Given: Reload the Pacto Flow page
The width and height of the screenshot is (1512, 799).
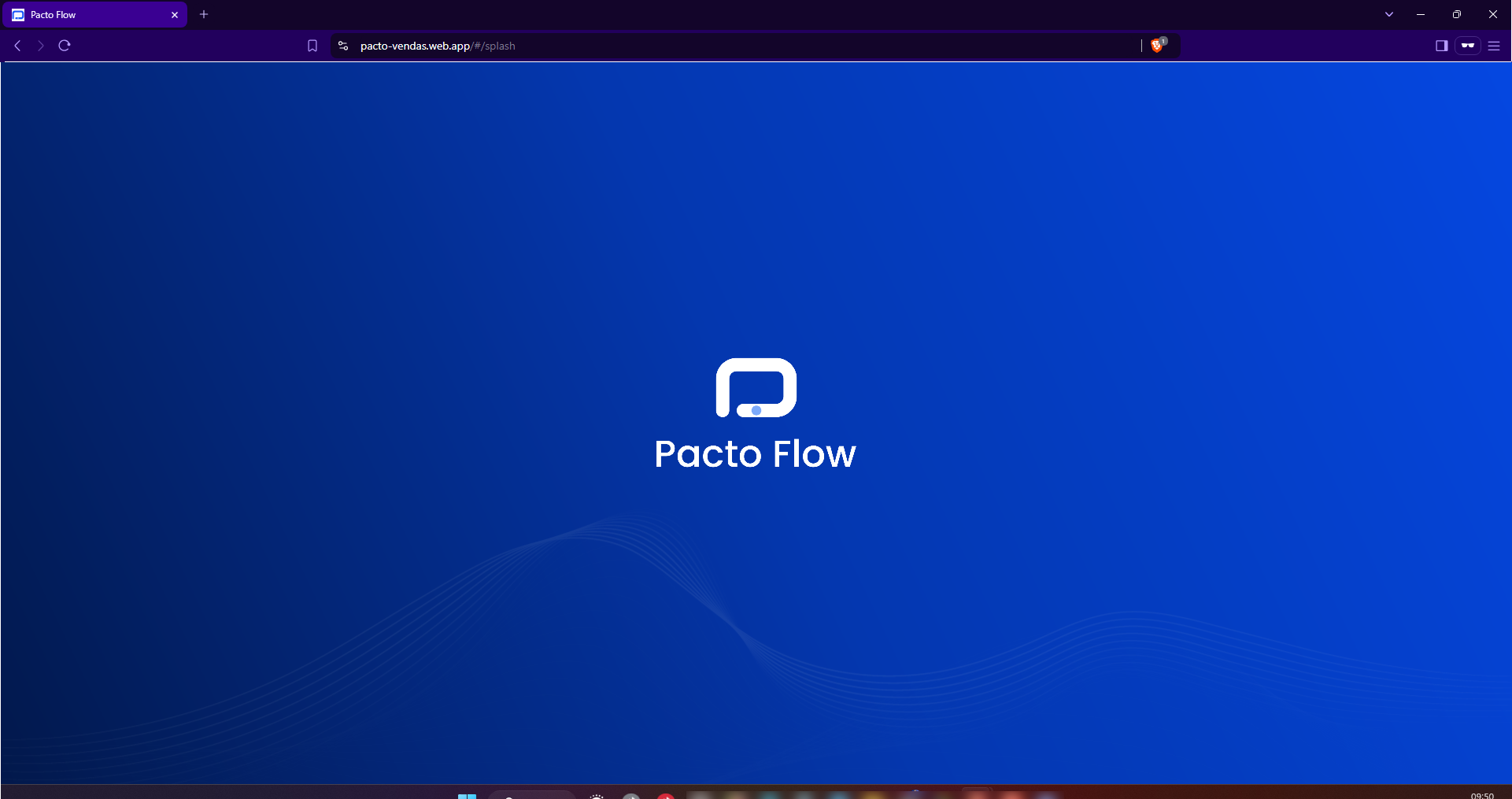Looking at the screenshot, I should pos(65,46).
